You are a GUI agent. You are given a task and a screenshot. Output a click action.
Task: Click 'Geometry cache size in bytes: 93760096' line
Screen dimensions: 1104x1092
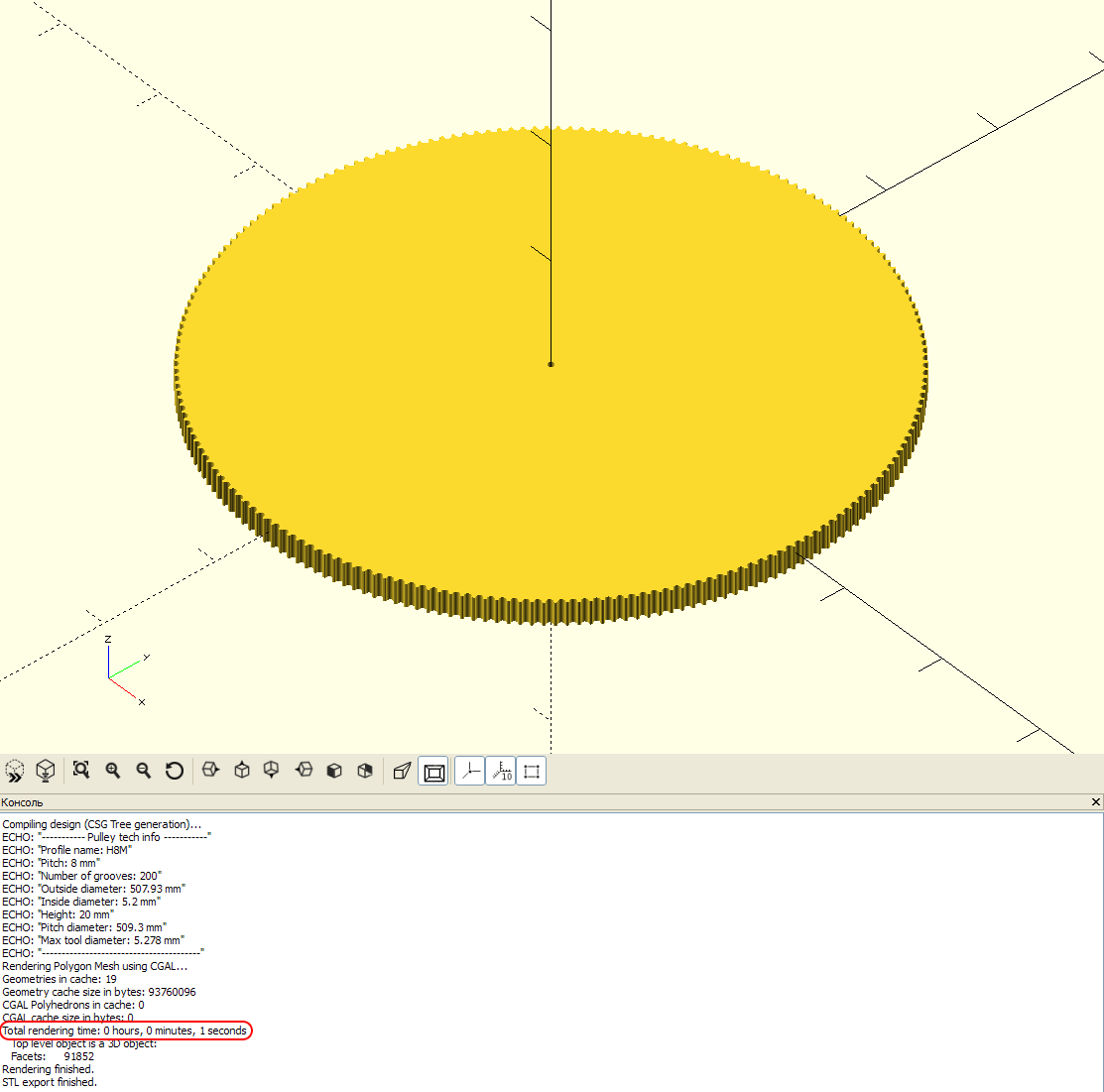(99, 992)
